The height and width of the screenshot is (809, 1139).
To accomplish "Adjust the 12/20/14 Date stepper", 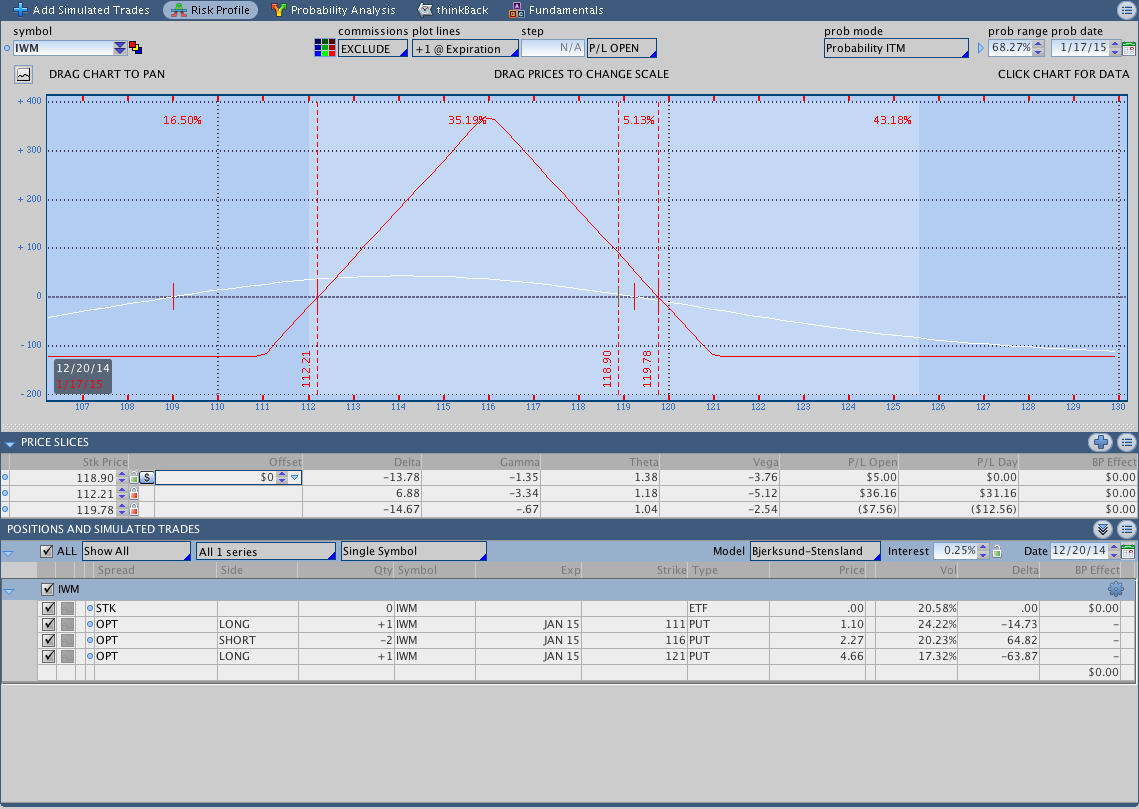I will [1114, 551].
